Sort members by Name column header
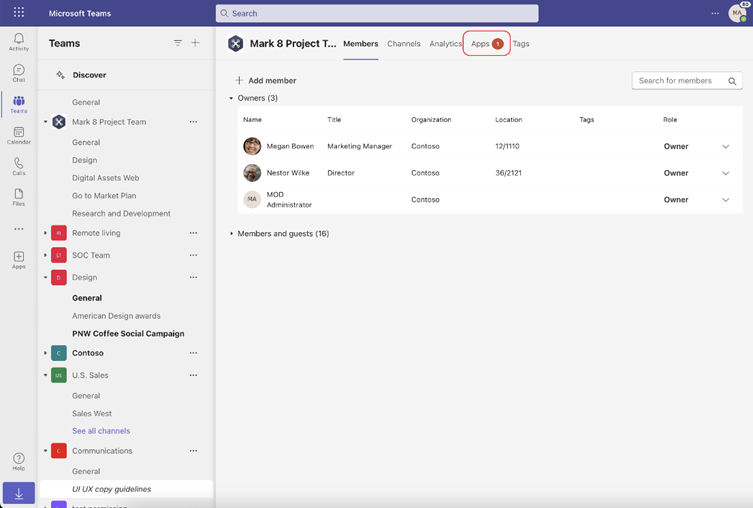753x508 pixels. click(x=252, y=120)
